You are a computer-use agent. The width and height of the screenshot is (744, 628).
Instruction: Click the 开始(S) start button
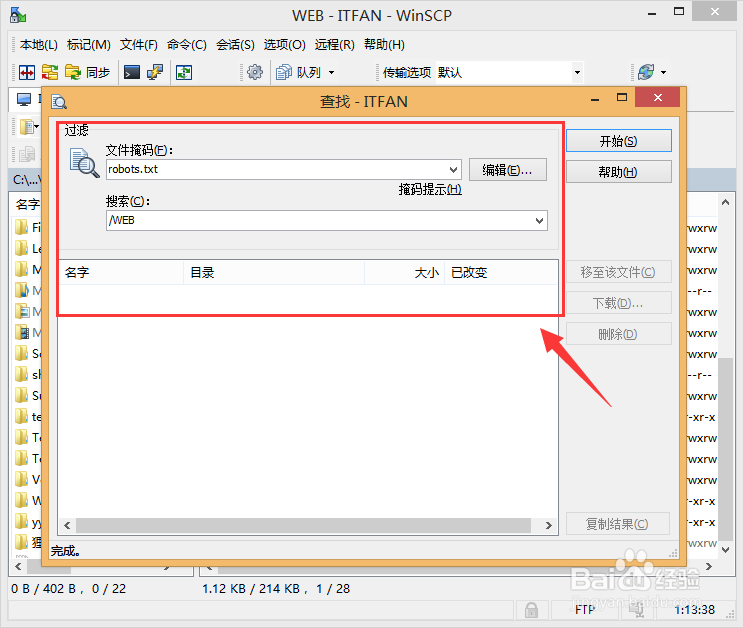coord(619,141)
